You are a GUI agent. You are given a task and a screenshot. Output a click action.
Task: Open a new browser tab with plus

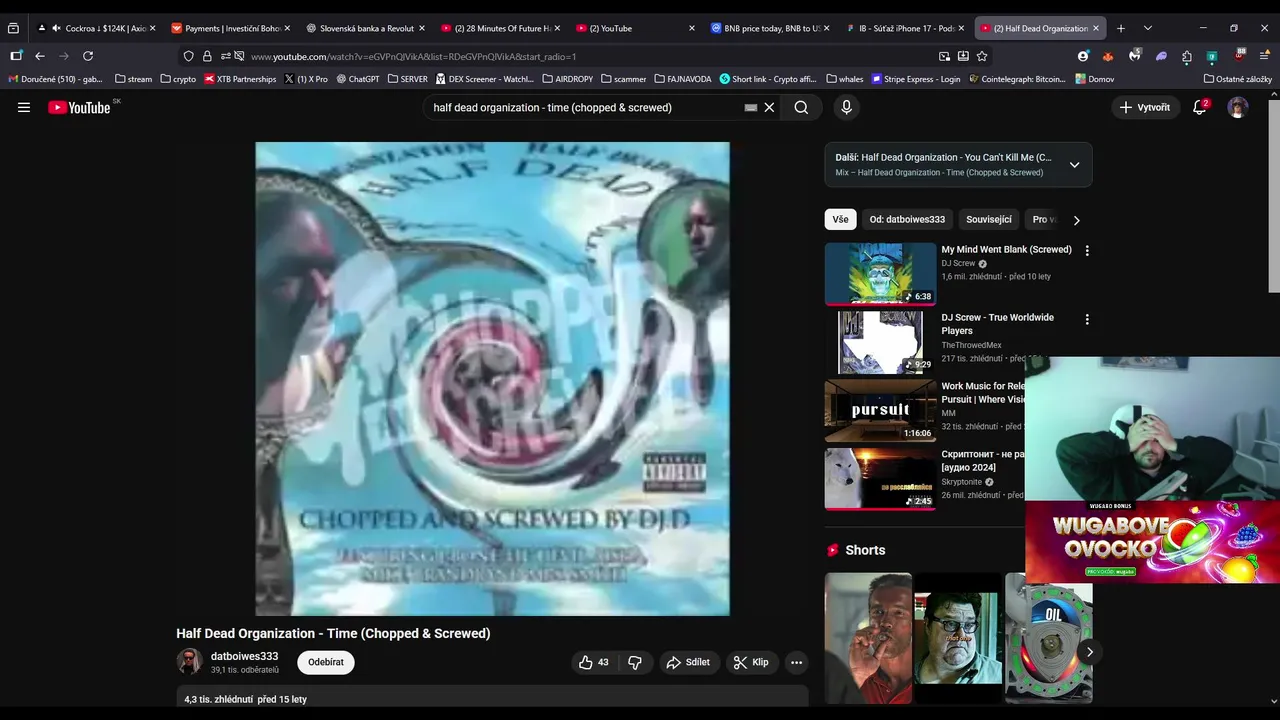(1121, 28)
